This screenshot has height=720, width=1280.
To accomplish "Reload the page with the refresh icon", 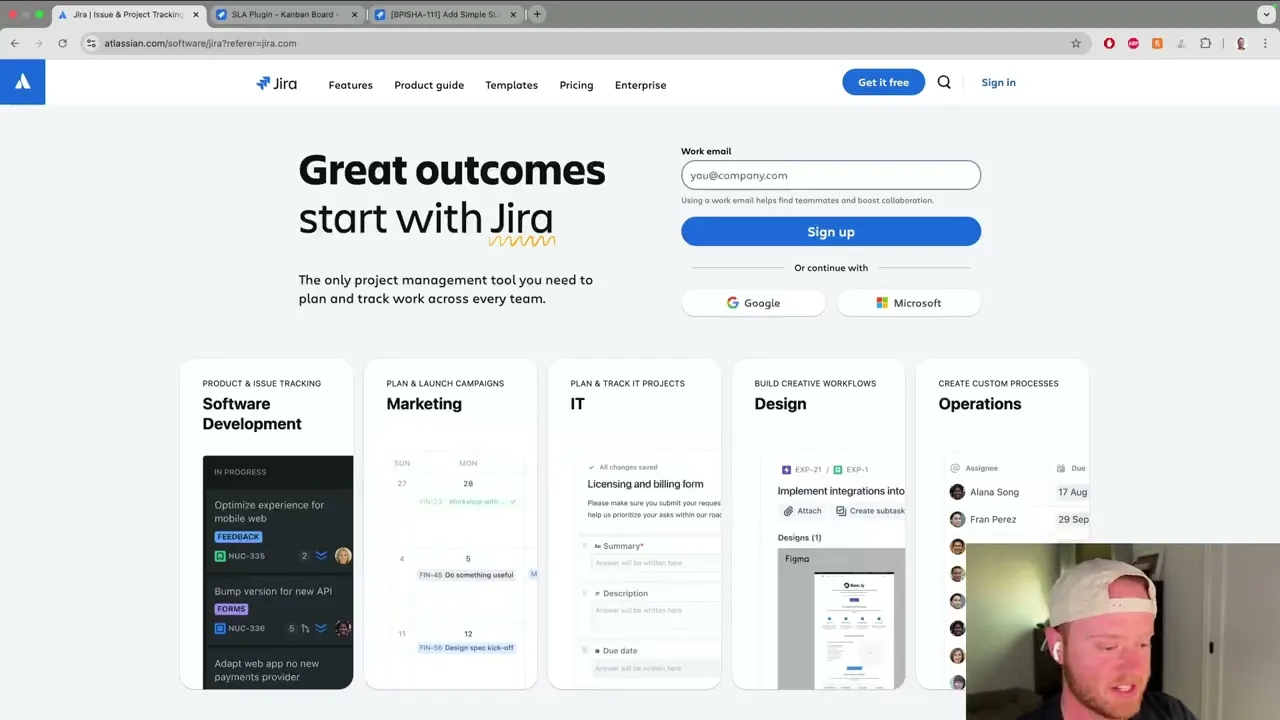I will point(62,43).
